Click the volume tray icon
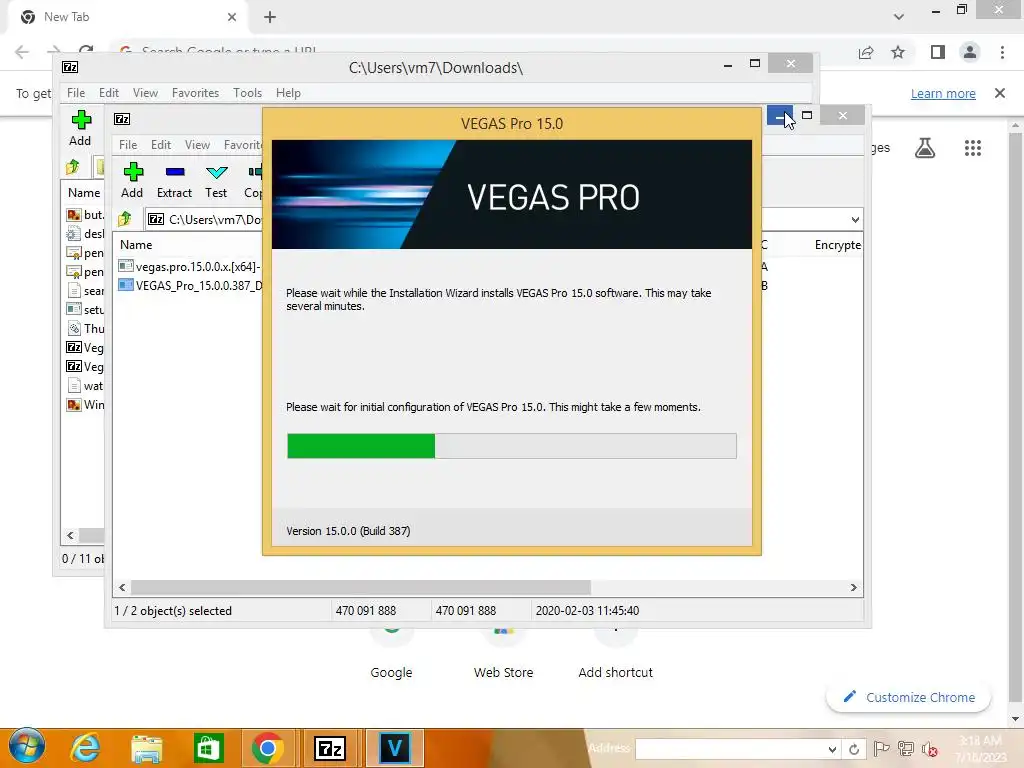This screenshot has width=1024, height=768. 930,748
